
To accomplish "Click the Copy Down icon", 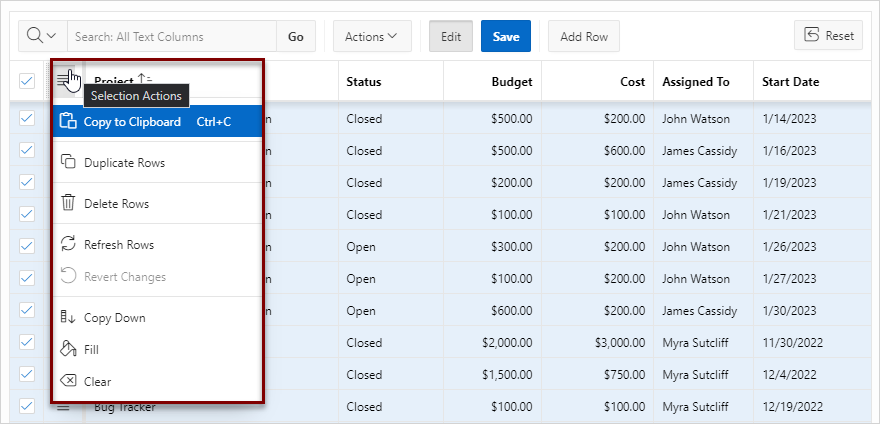I will pos(68,318).
